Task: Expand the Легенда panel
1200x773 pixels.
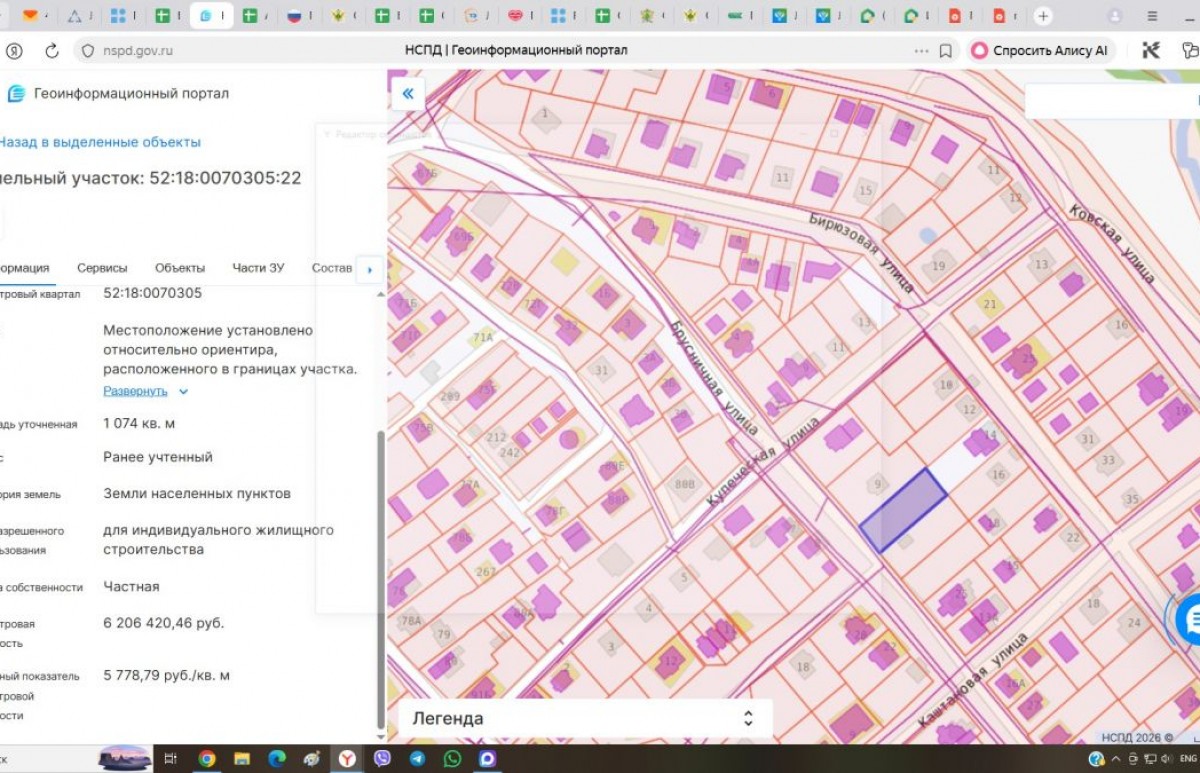Action: pos(747,718)
